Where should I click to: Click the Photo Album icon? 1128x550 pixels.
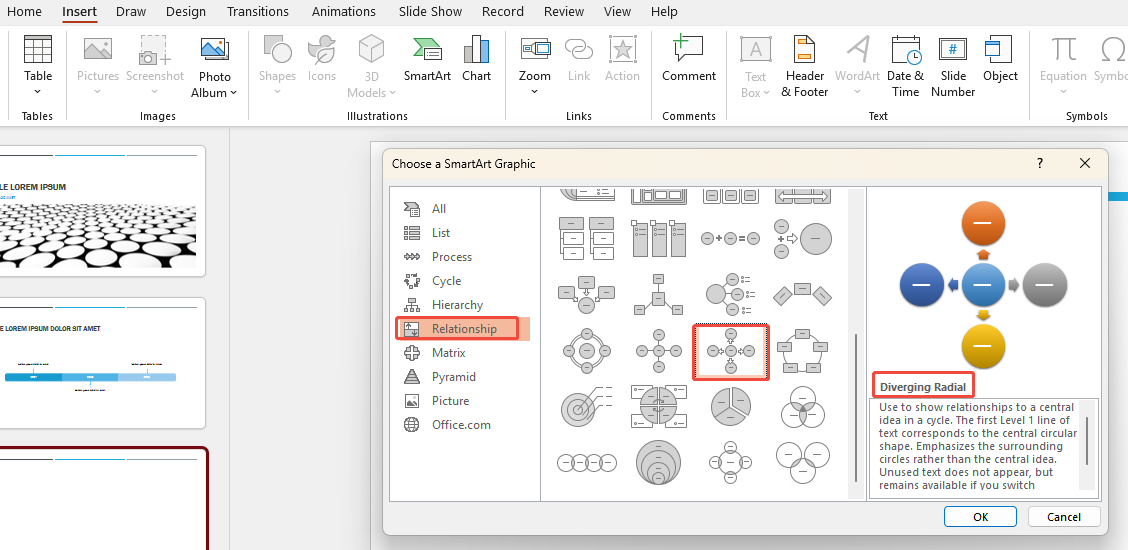214,50
